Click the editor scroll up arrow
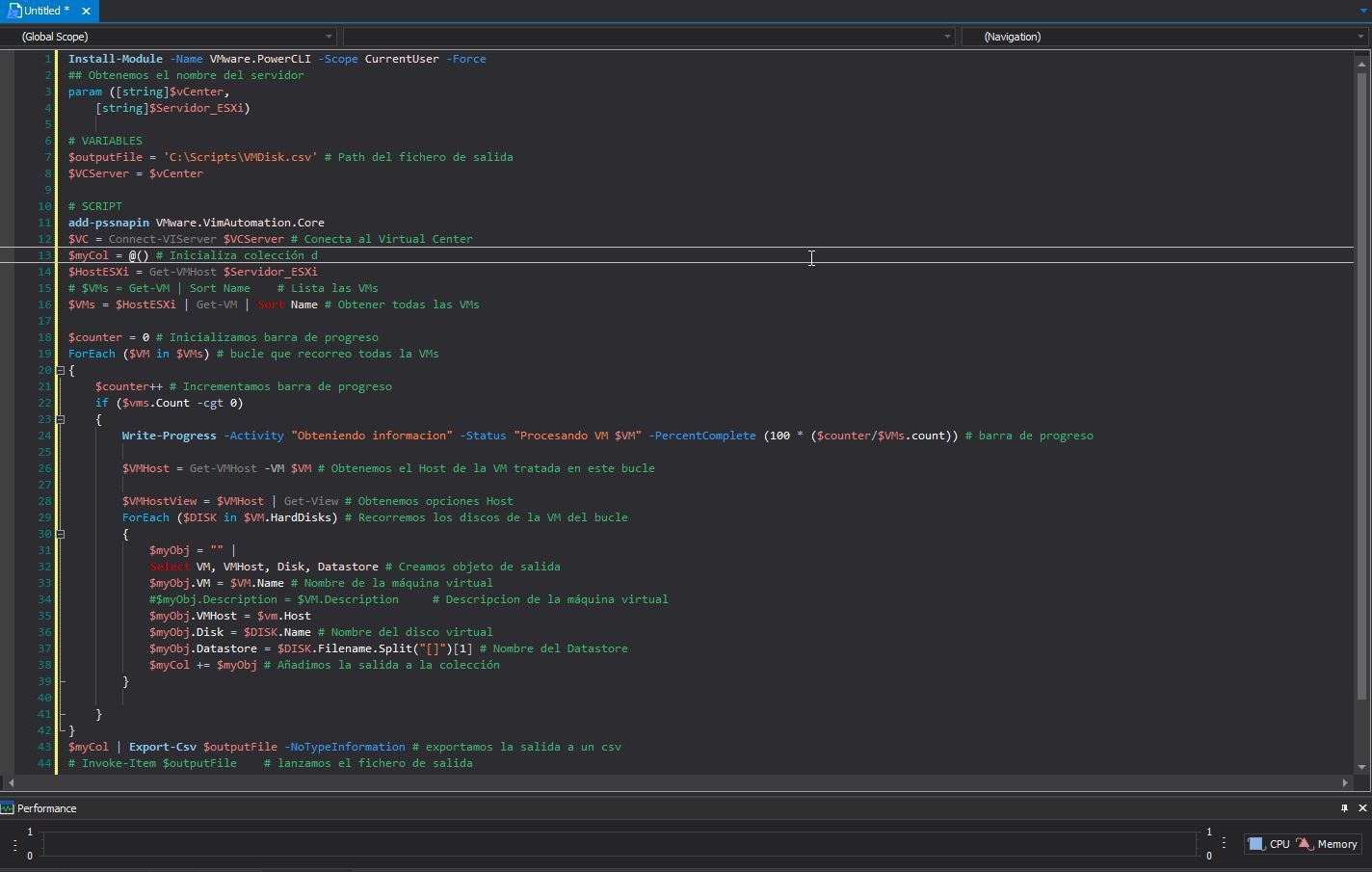Screen dimensions: 1372x872 (x=1361, y=64)
